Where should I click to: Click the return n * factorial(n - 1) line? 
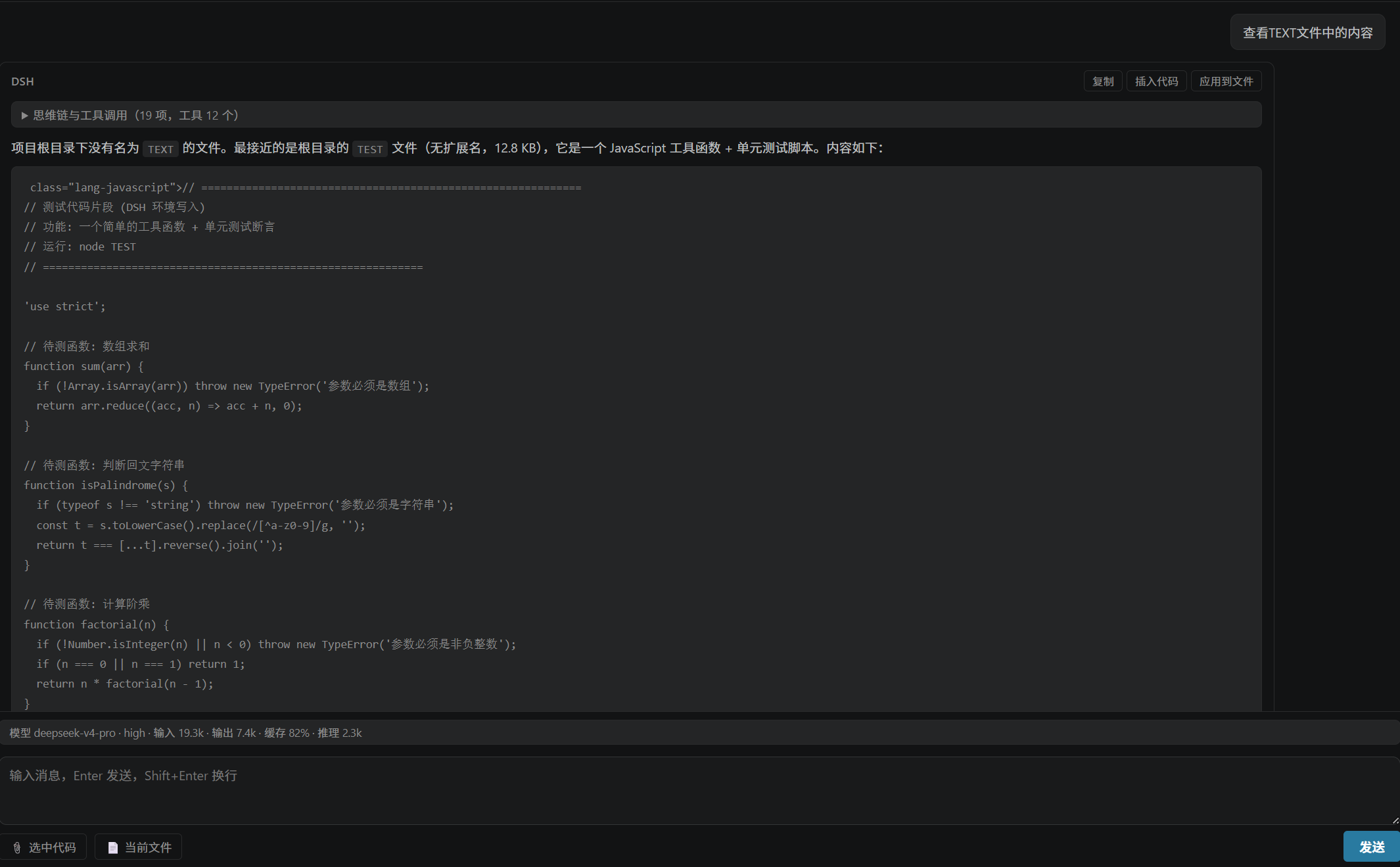125,684
